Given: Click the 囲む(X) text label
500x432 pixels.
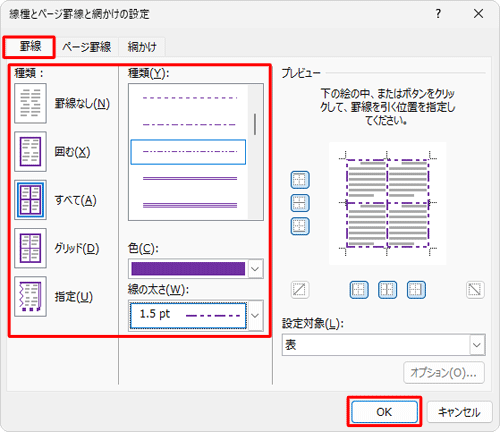Looking at the screenshot, I should [72, 152].
